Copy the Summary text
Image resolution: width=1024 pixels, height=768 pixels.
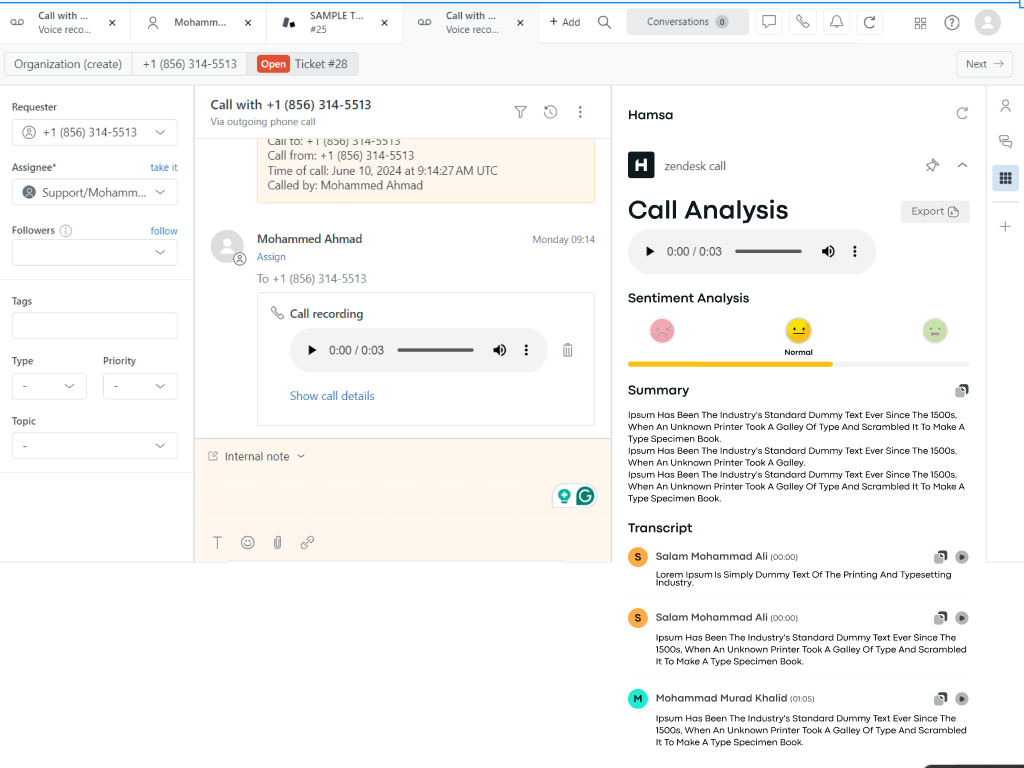(961, 391)
